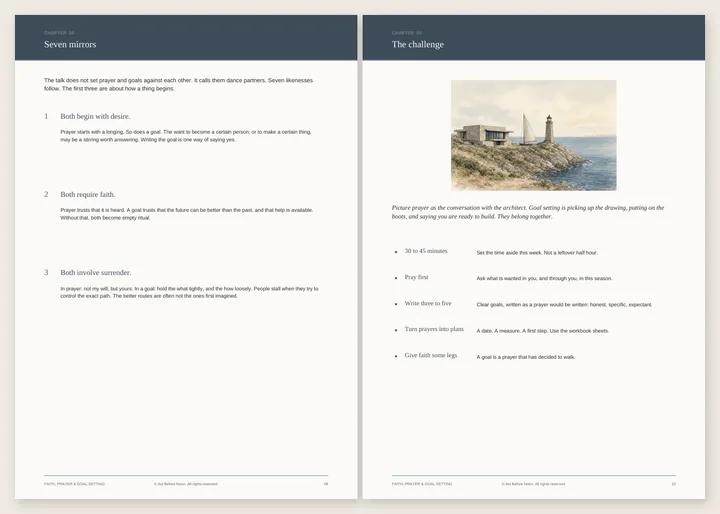Click the paragraph starting 'Prayer starts with a longing'
The image size is (720, 514).
(x=186, y=136)
